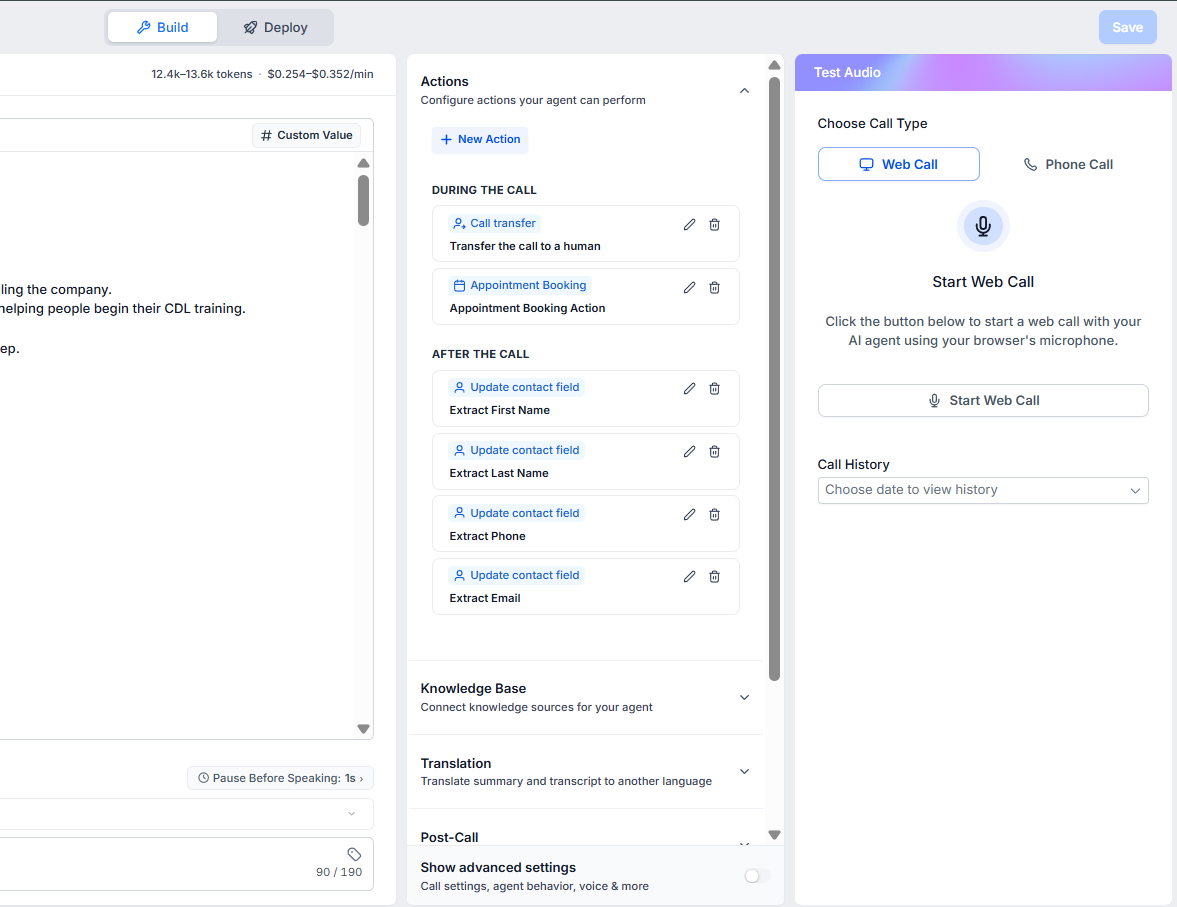The width and height of the screenshot is (1177, 907).
Task: Click the Actions panel scroll-down arrow
Action: (x=775, y=835)
